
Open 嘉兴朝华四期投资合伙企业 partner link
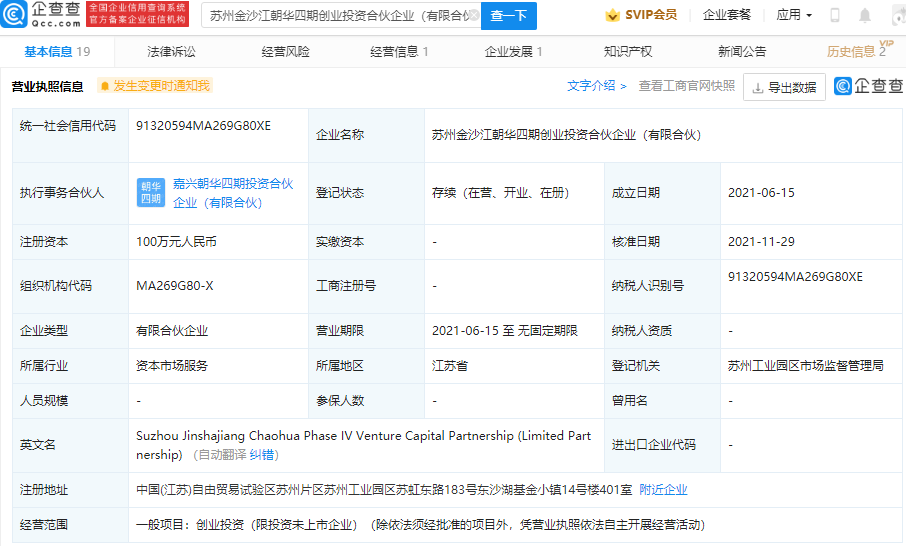coord(233,193)
